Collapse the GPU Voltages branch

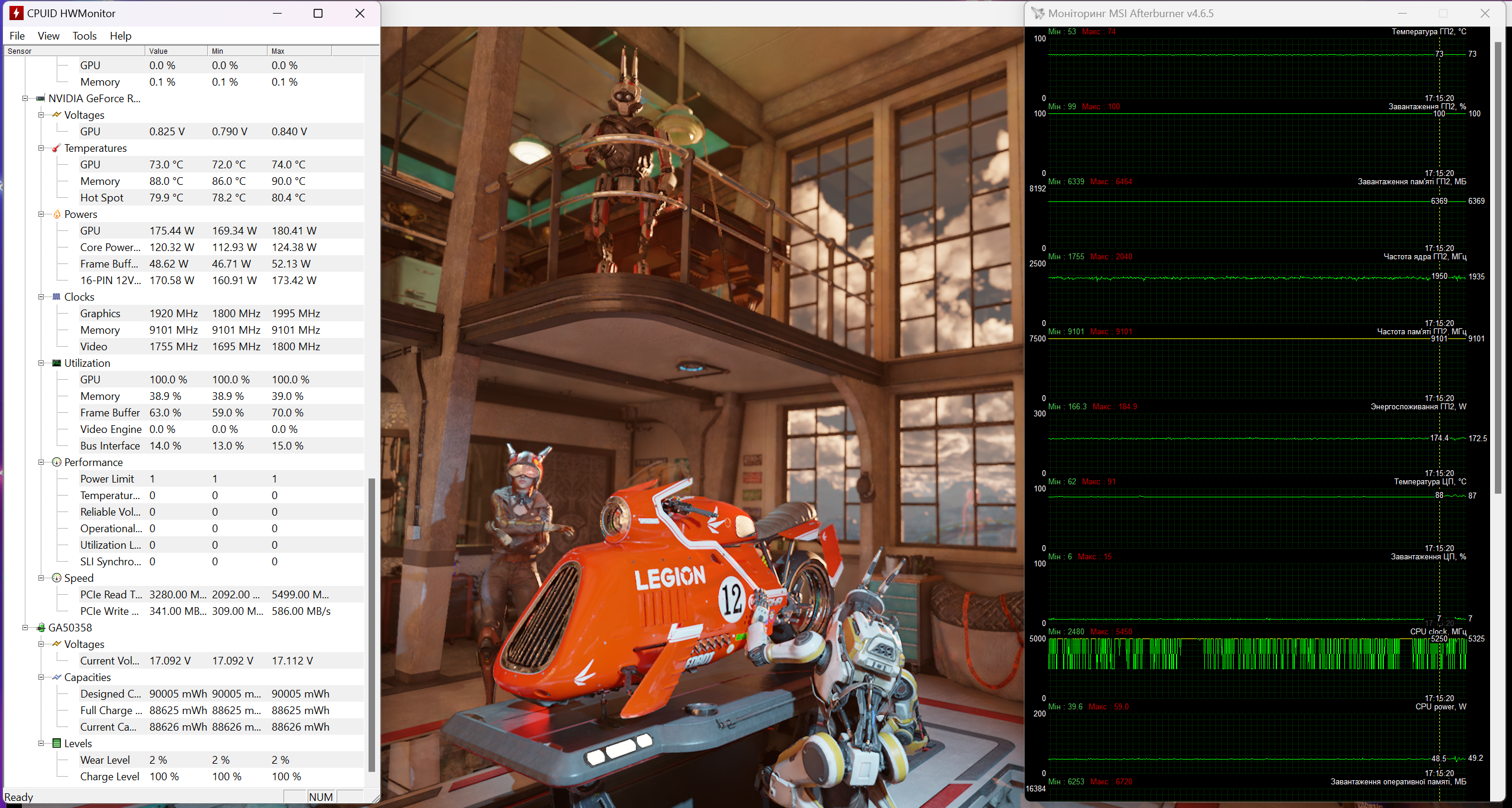coord(41,115)
